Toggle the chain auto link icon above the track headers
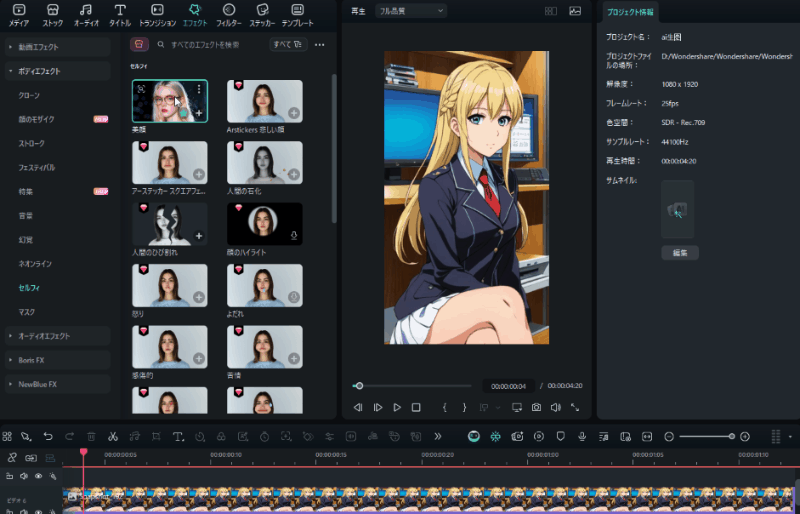 point(31,458)
